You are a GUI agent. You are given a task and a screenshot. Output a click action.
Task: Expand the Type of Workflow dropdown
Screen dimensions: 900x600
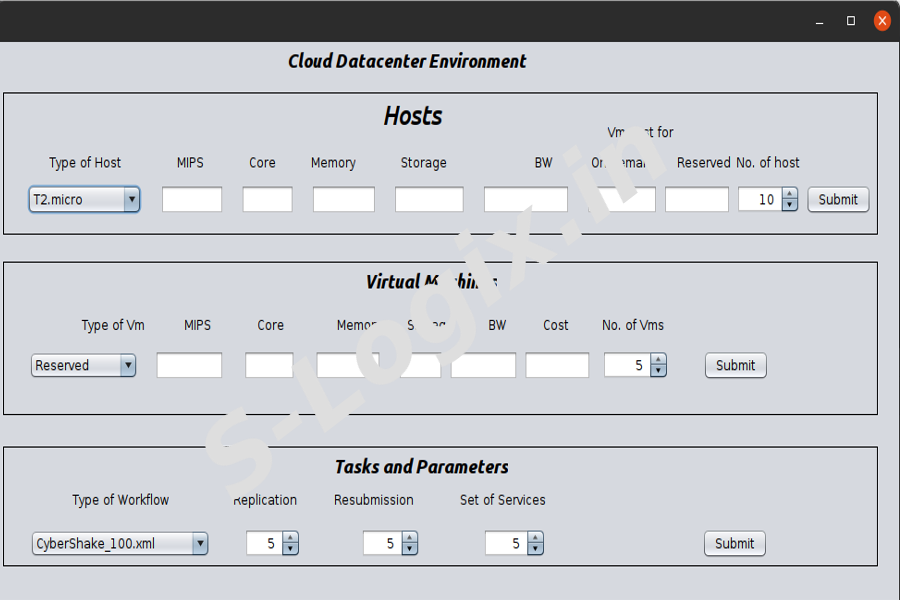120,544
